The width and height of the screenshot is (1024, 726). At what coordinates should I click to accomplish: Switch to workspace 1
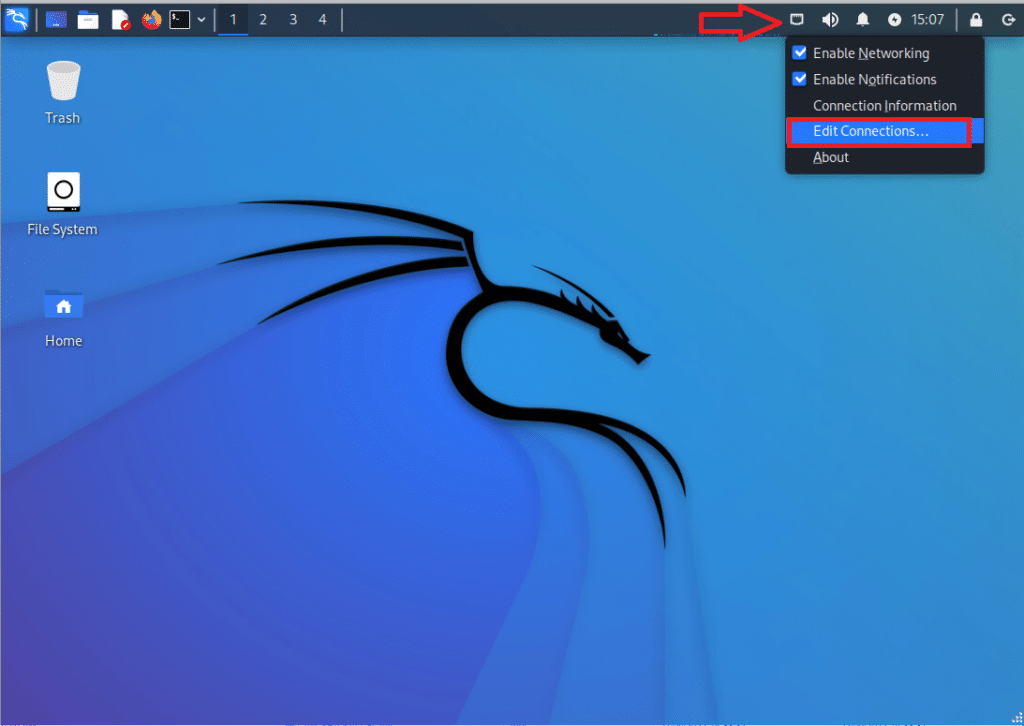232,20
